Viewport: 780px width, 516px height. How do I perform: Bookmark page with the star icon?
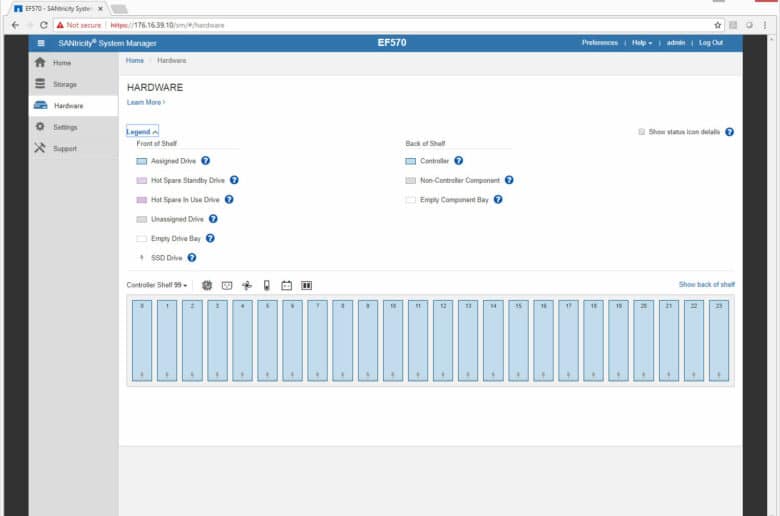(x=717, y=25)
